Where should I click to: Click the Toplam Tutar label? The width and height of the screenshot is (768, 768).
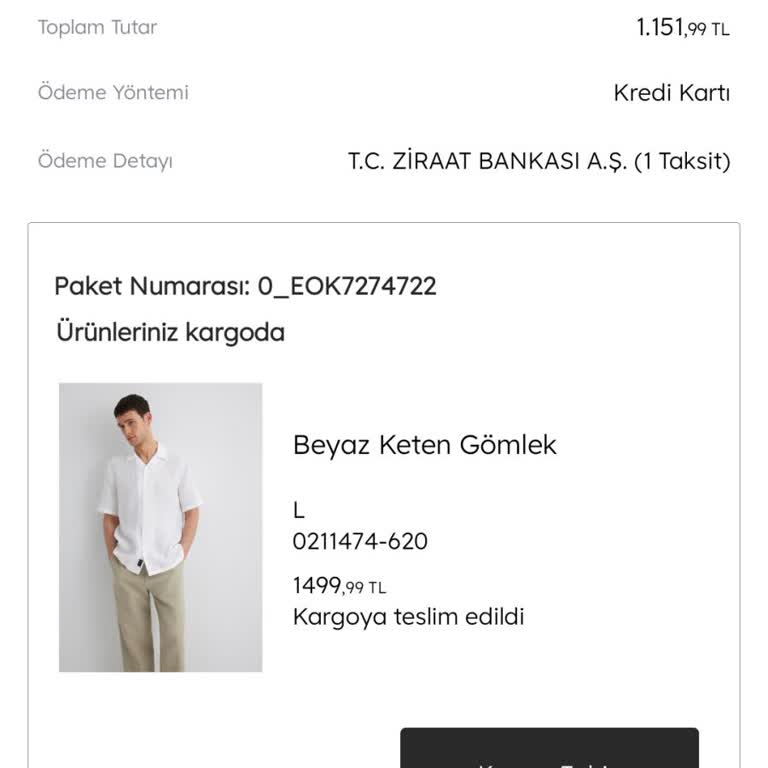click(97, 27)
